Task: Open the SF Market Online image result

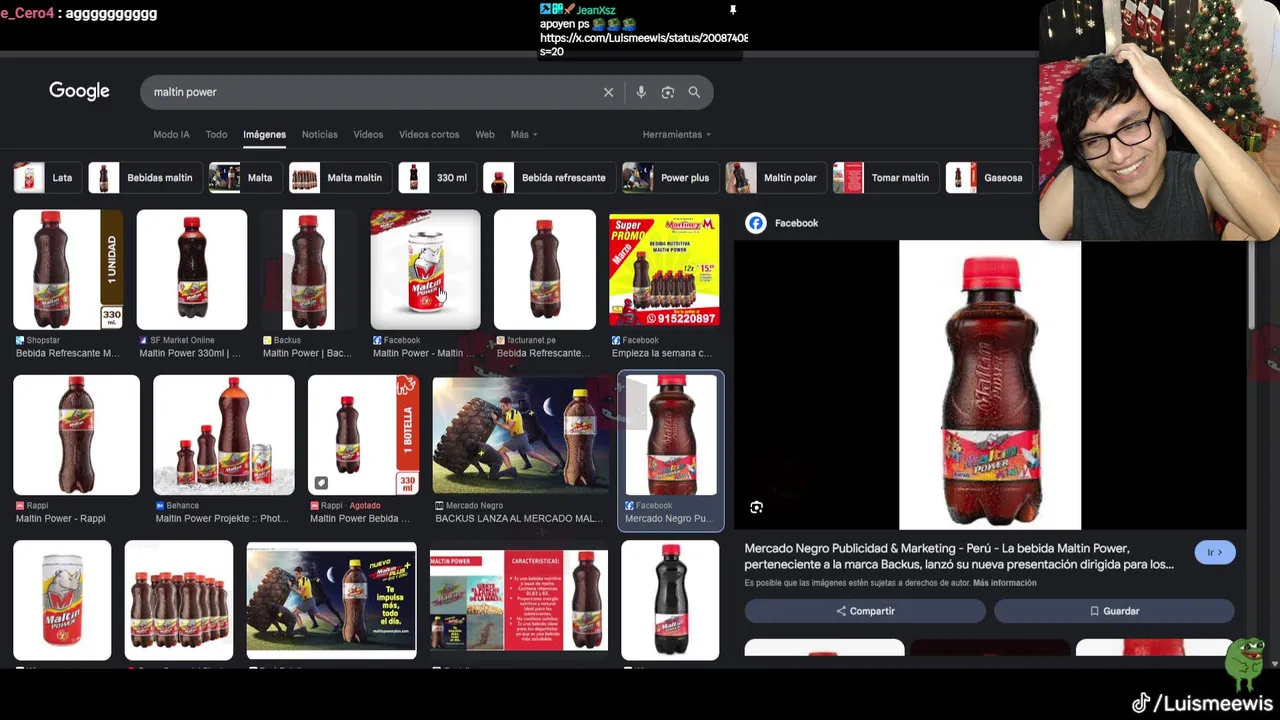Action: pyautogui.click(x=192, y=270)
